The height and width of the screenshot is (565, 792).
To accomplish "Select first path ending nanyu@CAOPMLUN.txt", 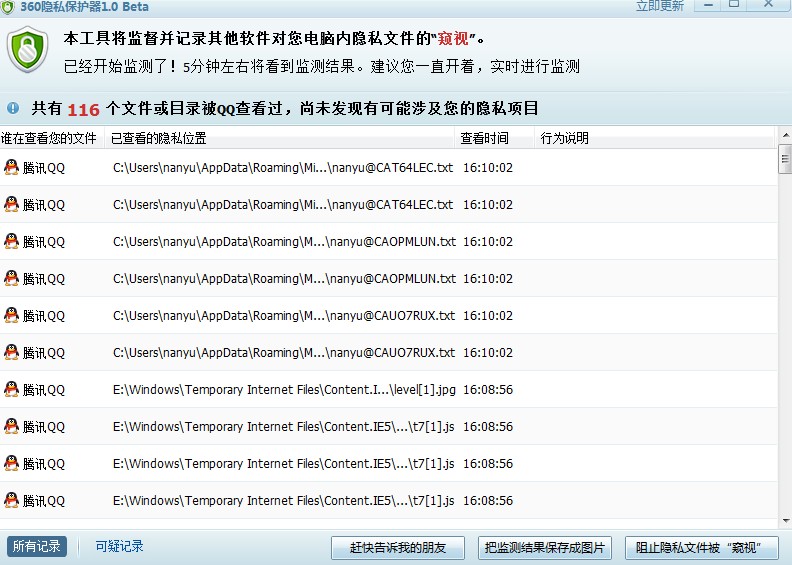I will [x=284, y=241].
